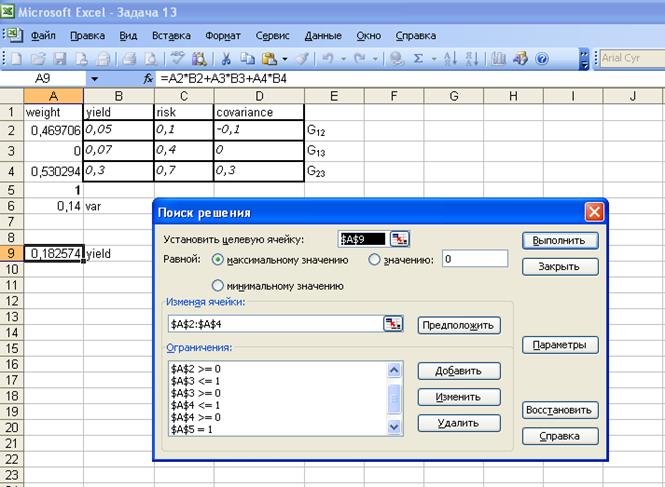This screenshot has width=665, height=487.
Task: Select the 'минимальному значению' radio button
Action: point(218,285)
